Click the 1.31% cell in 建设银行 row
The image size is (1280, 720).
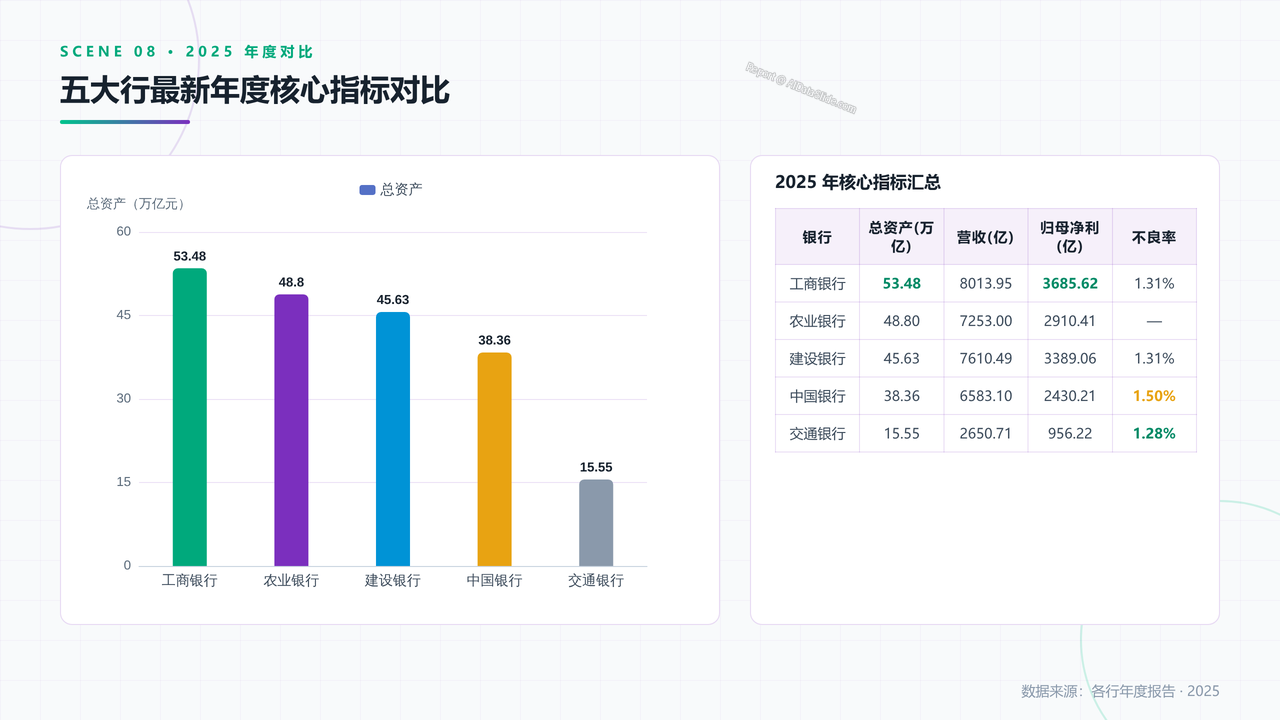point(1154,359)
